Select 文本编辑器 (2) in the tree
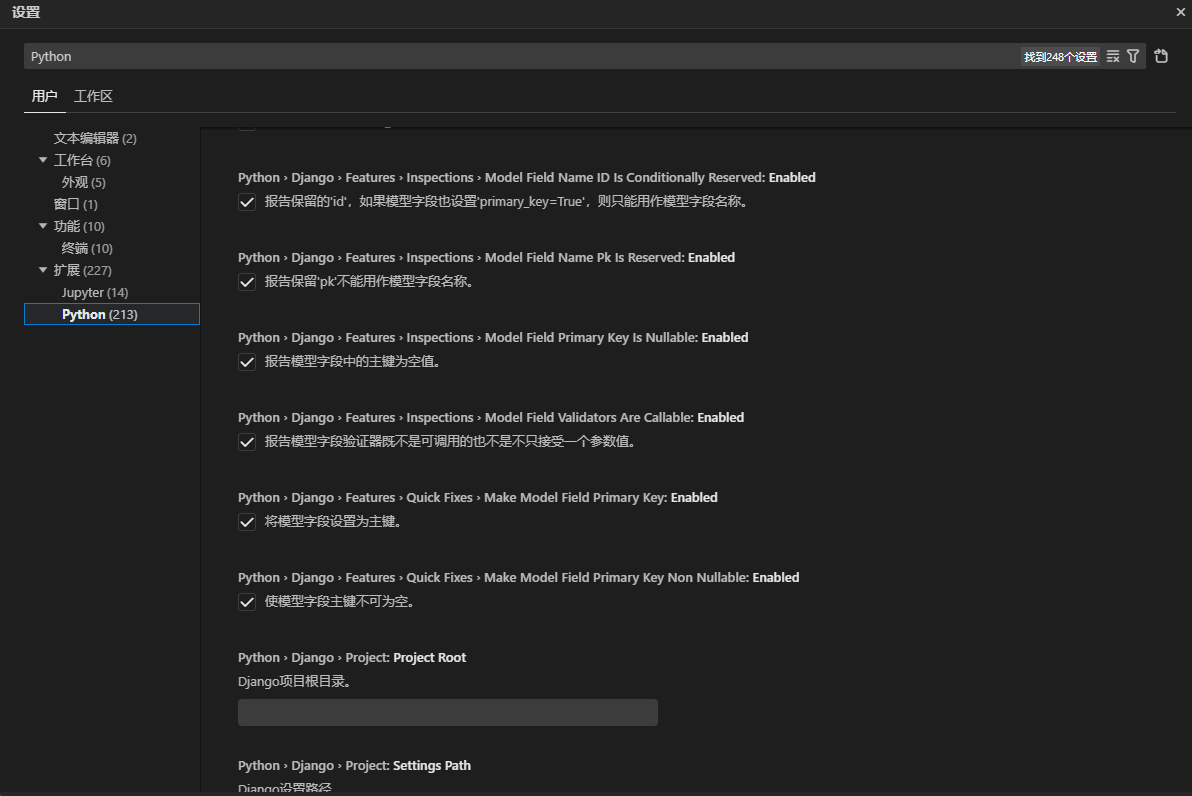 tap(95, 138)
